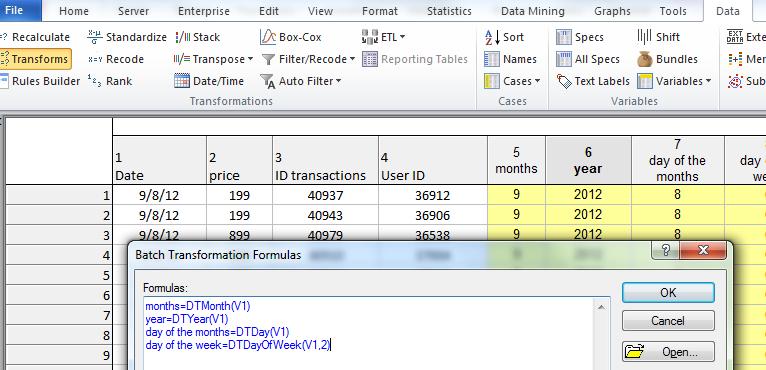This screenshot has width=766, height=370.
Task: Click the Cases icon
Action: coord(491,81)
